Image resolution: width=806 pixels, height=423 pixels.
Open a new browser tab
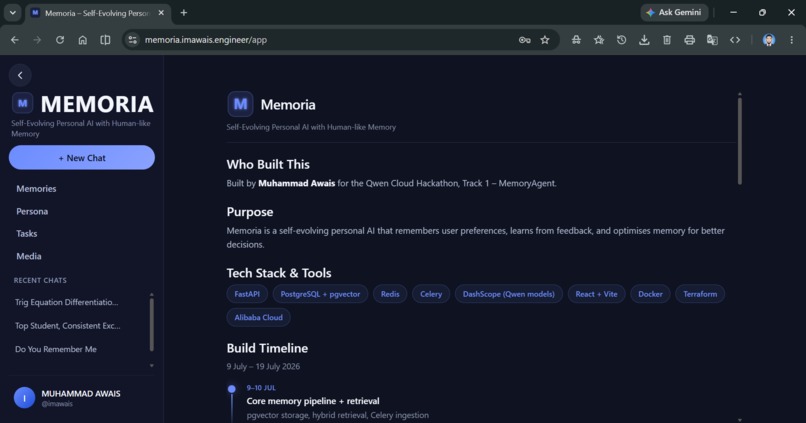pyautogui.click(x=184, y=13)
